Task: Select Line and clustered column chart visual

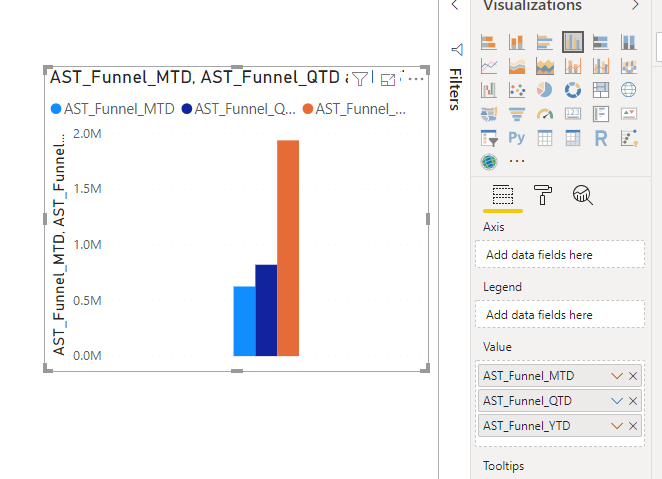Action: (601, 66)
